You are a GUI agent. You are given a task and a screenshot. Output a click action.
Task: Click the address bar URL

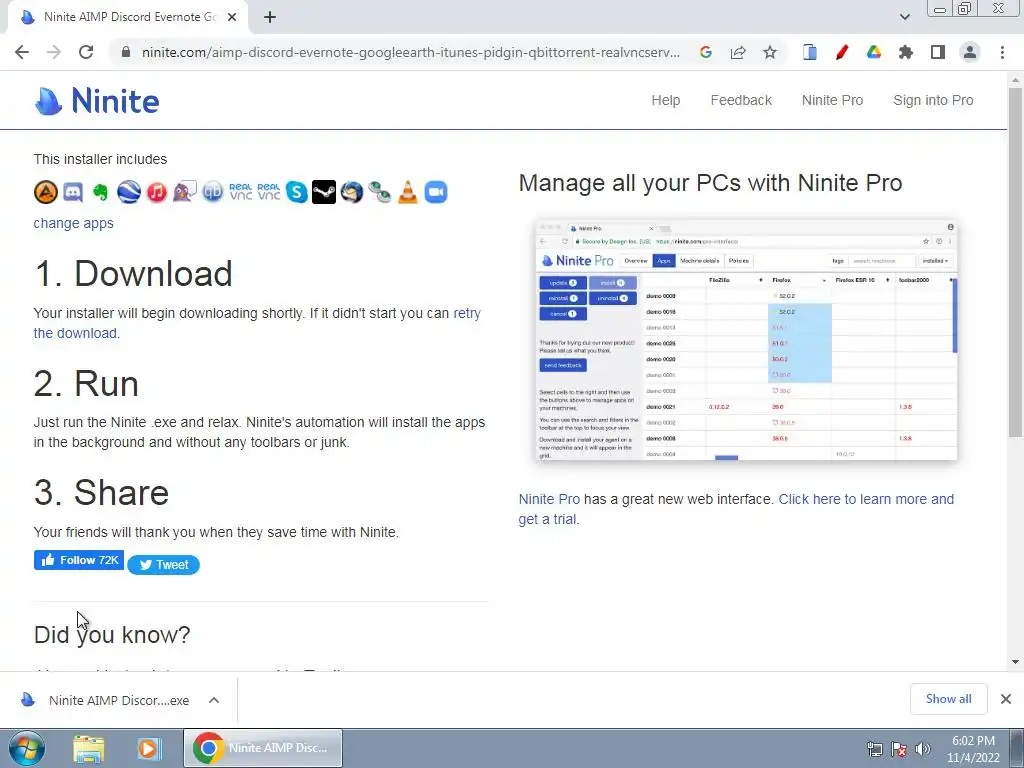tap(411, 52)
